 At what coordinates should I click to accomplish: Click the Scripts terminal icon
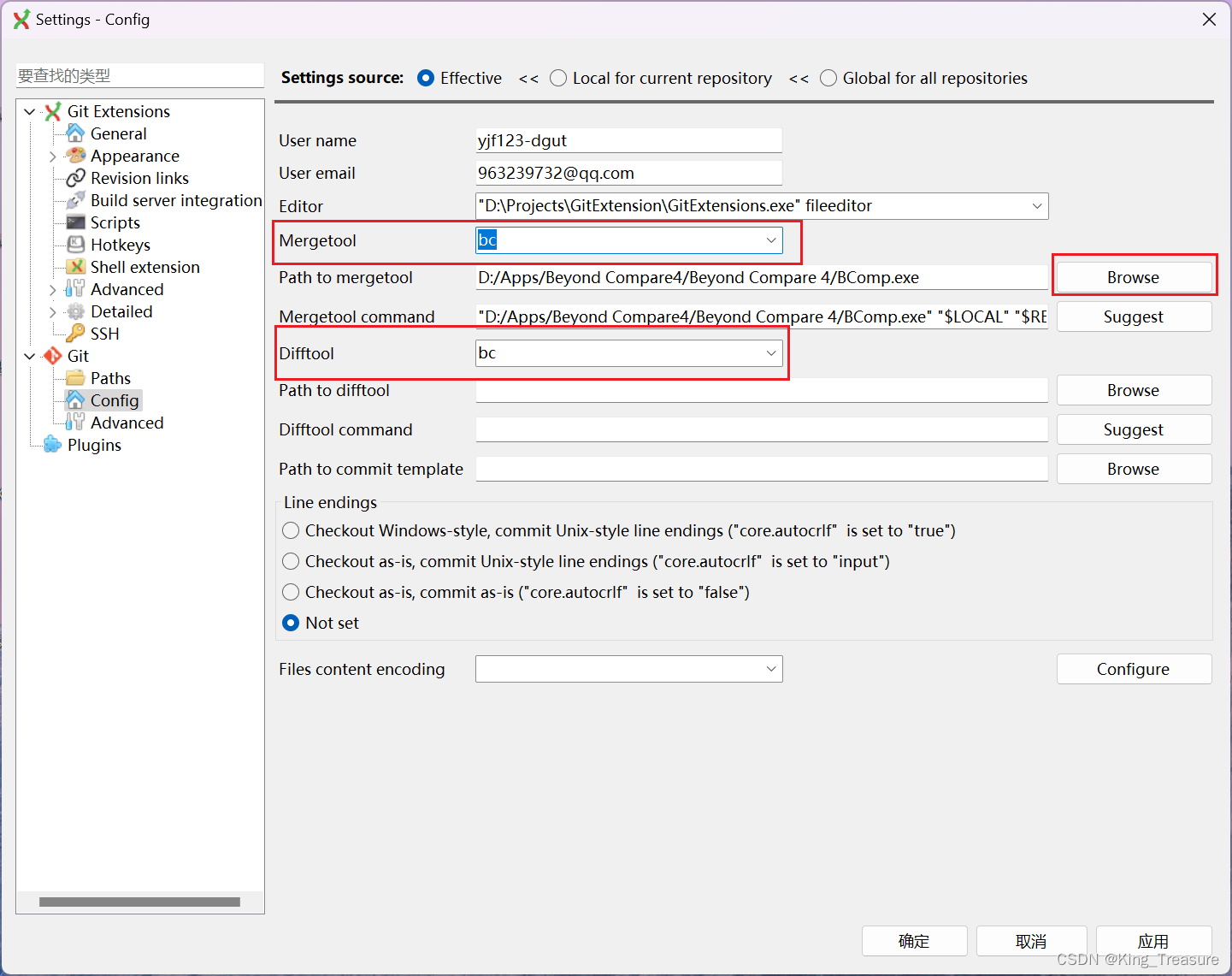[75, 222]
